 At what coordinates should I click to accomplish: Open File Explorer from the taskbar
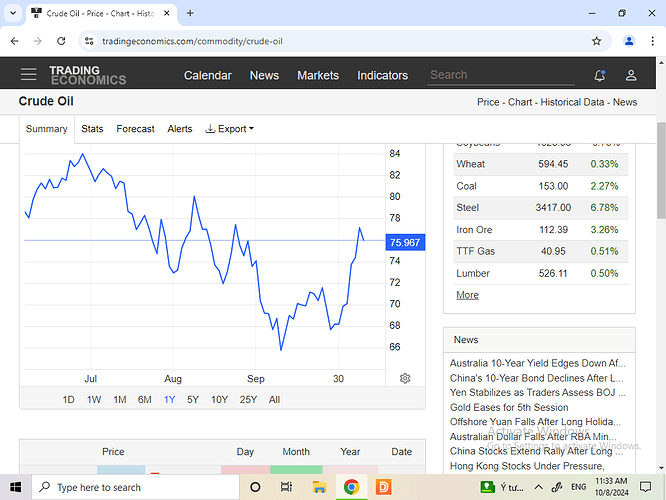click(319, 487)
